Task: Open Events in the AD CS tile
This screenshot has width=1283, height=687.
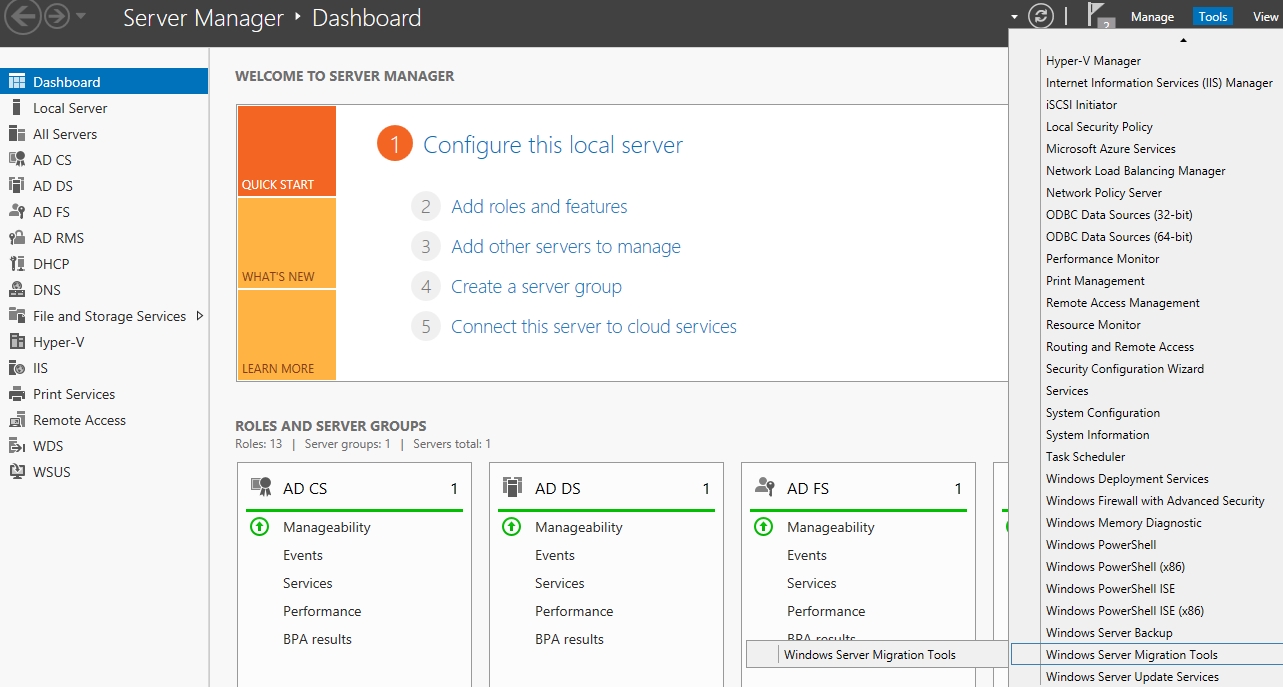Action: point(303,555)
